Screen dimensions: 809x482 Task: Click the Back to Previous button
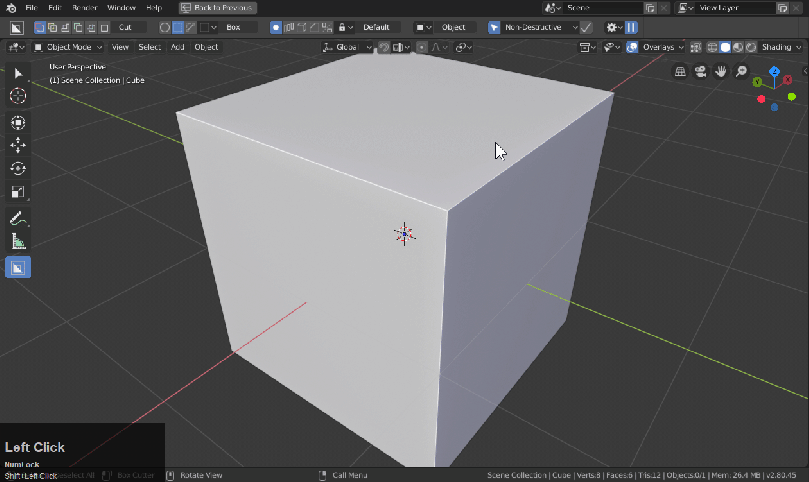click(211, 7)
